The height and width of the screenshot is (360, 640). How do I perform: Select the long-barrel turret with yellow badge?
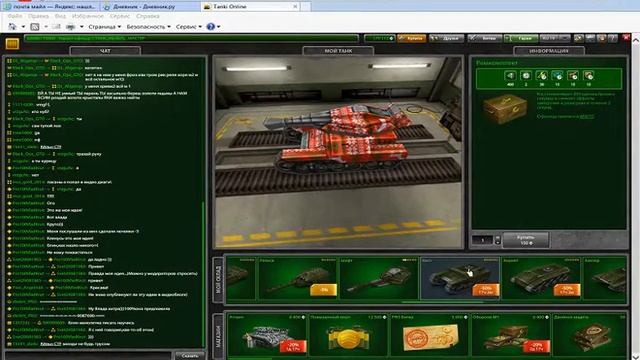(x=297, y=279)
